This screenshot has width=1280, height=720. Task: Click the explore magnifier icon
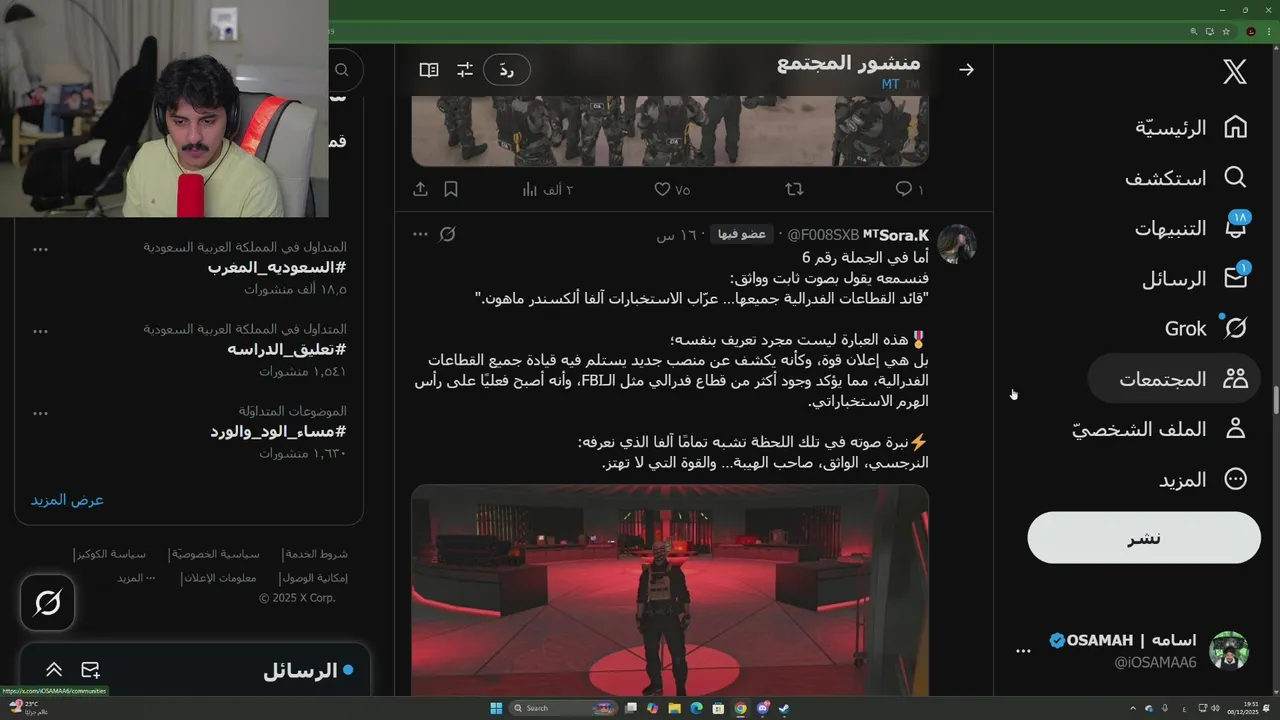pyautogui.click(x=1236, y=178)
